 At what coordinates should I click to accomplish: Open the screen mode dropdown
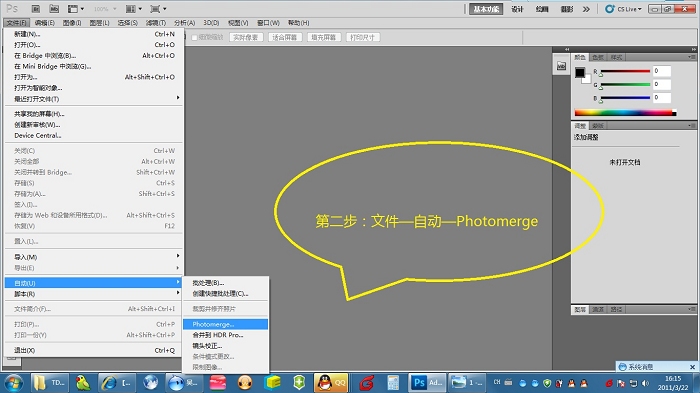(158, 9)
